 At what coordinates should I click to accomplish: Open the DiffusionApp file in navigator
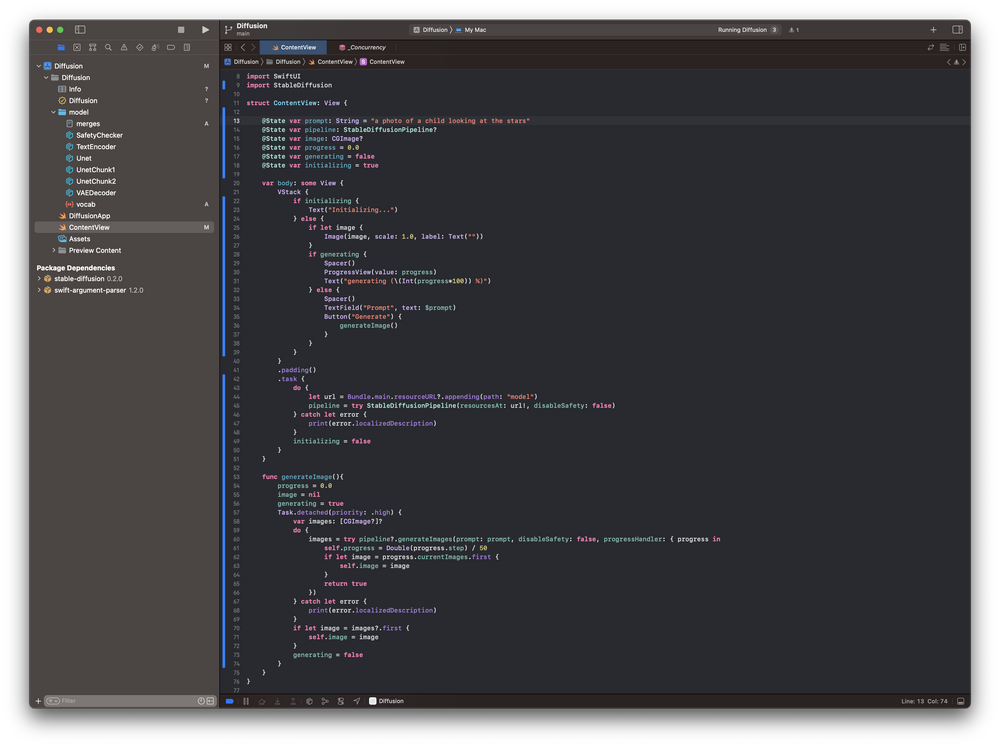click(x=89, y=215)
